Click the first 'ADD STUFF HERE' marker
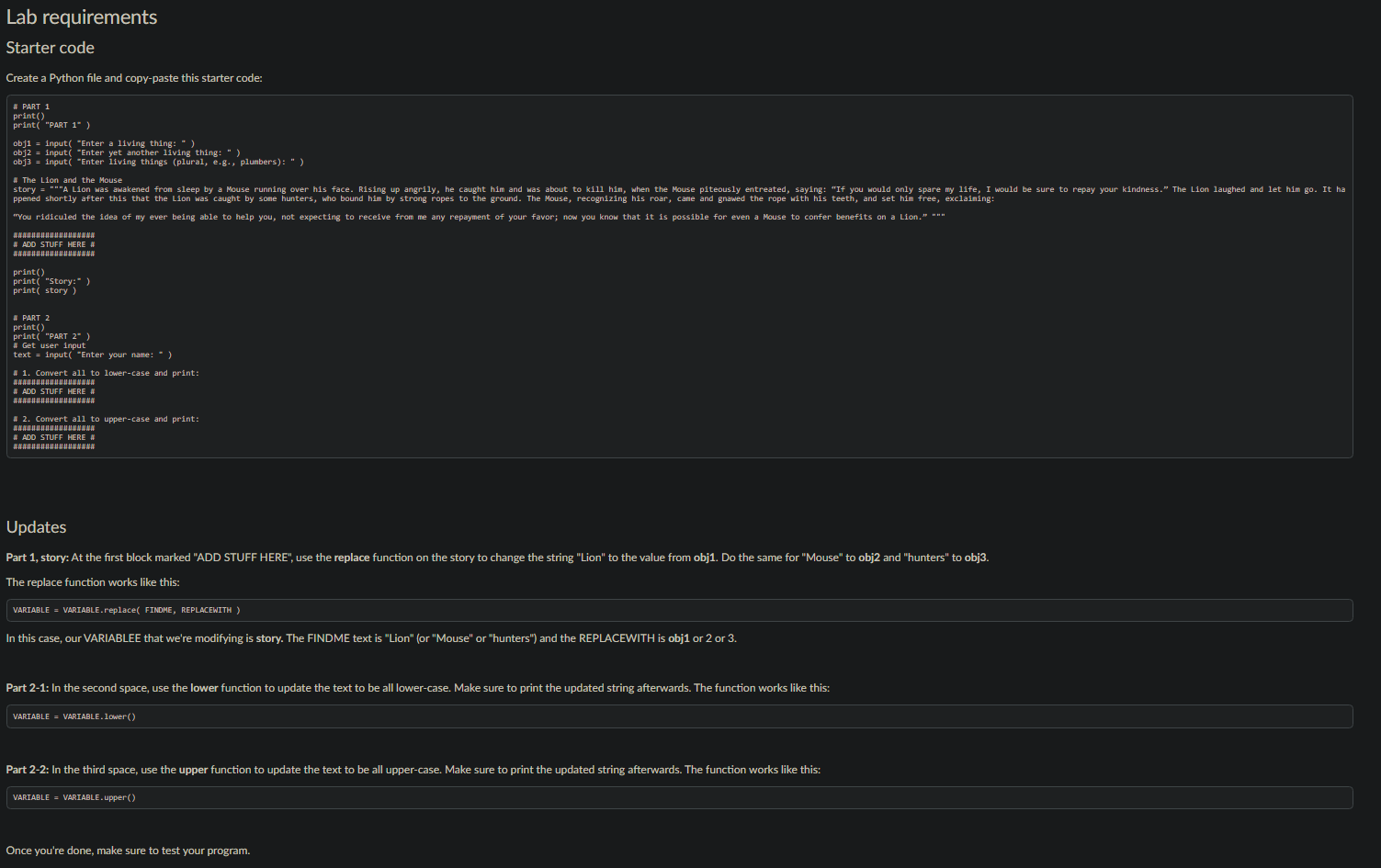 tap(54, 244)
